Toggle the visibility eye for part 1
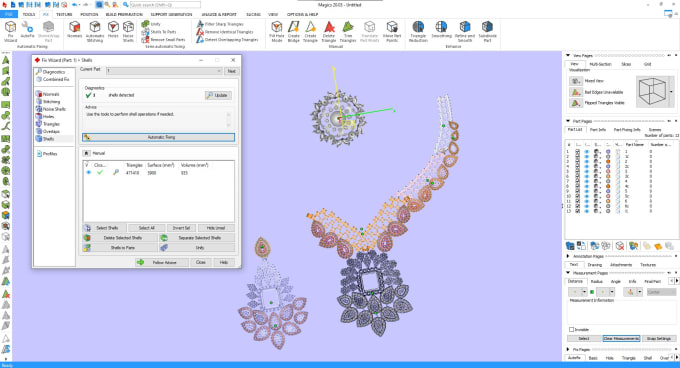This screenshot has height=368, width=680. click(x=587, y=152)
